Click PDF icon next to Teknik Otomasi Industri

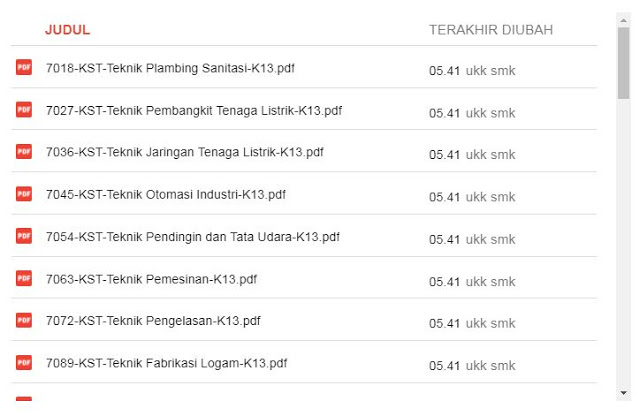(24, 194)
